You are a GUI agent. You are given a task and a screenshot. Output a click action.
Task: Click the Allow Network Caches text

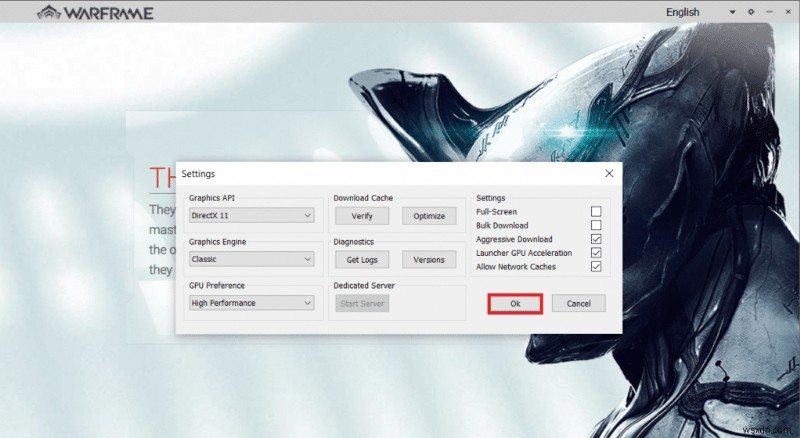516,267
